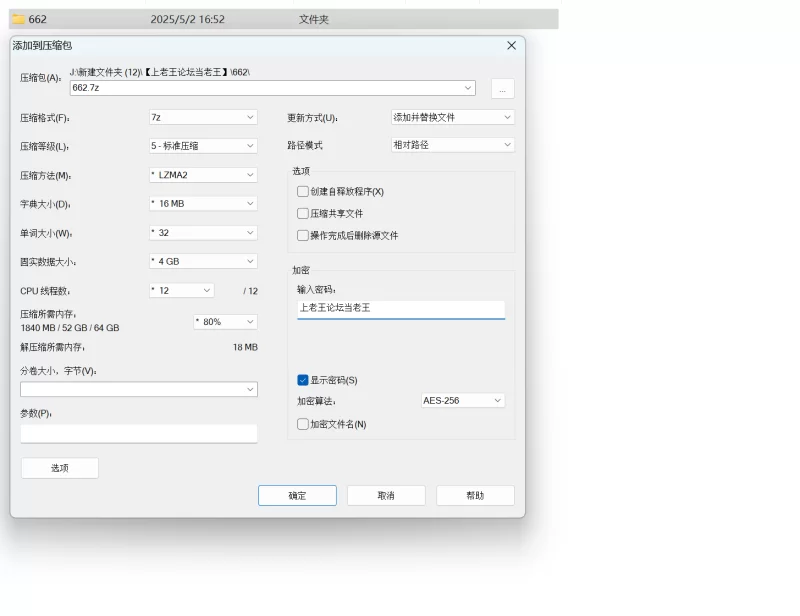Open the memory usage 80% dropdown

coord(225,322)
